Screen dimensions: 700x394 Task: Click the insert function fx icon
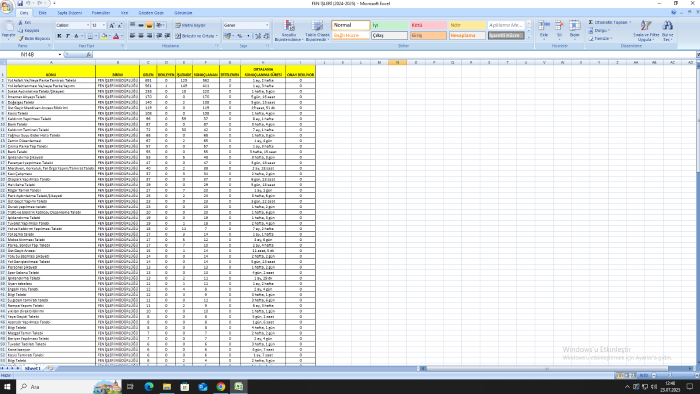[88, 54]
